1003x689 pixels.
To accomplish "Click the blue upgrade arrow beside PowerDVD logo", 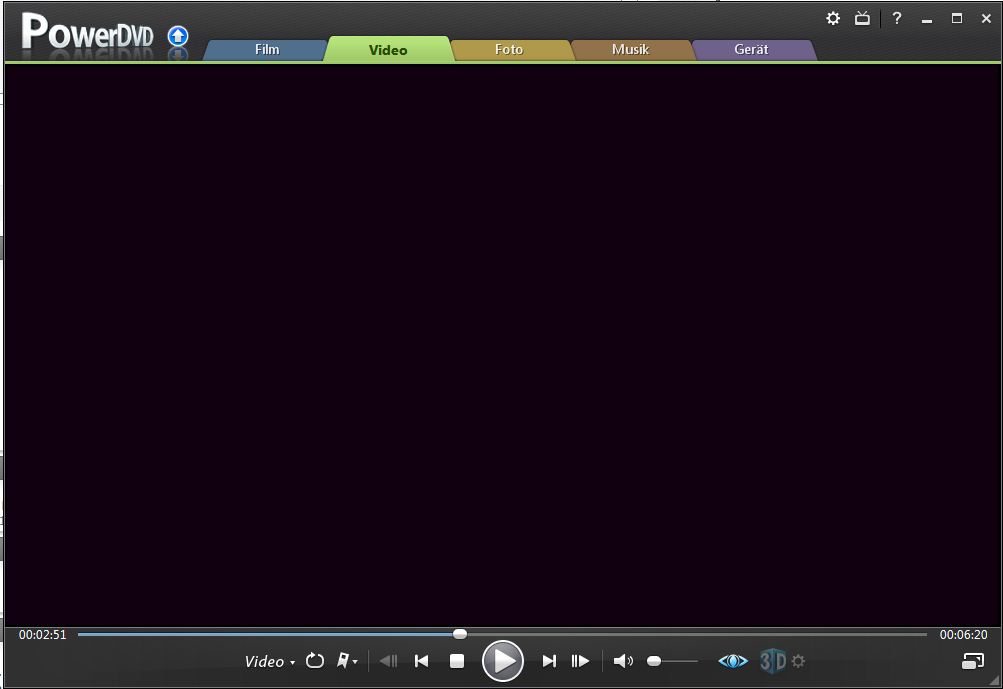I will click(178, 36).
